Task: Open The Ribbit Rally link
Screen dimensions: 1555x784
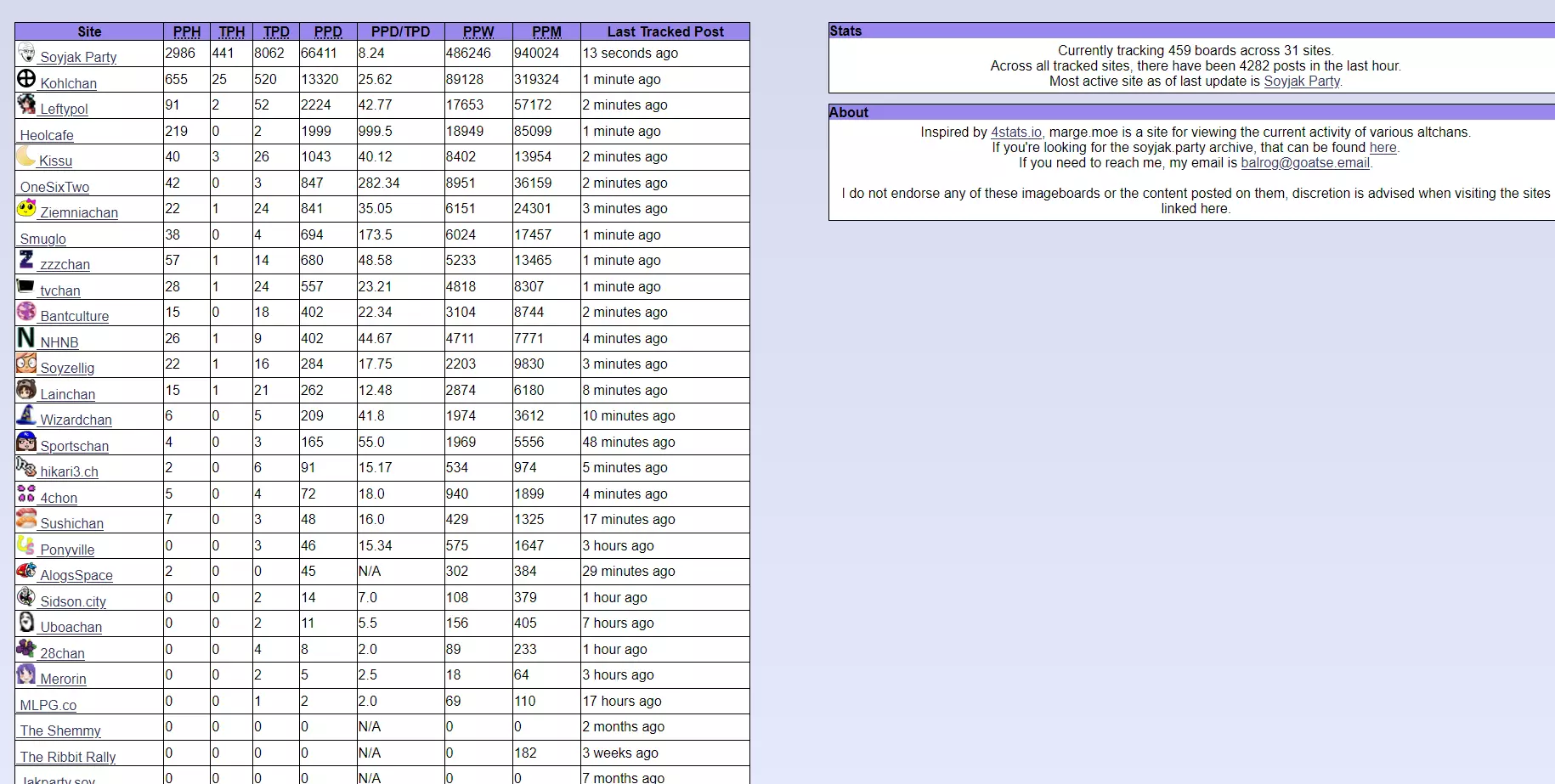Action: [x=68, y=757]
